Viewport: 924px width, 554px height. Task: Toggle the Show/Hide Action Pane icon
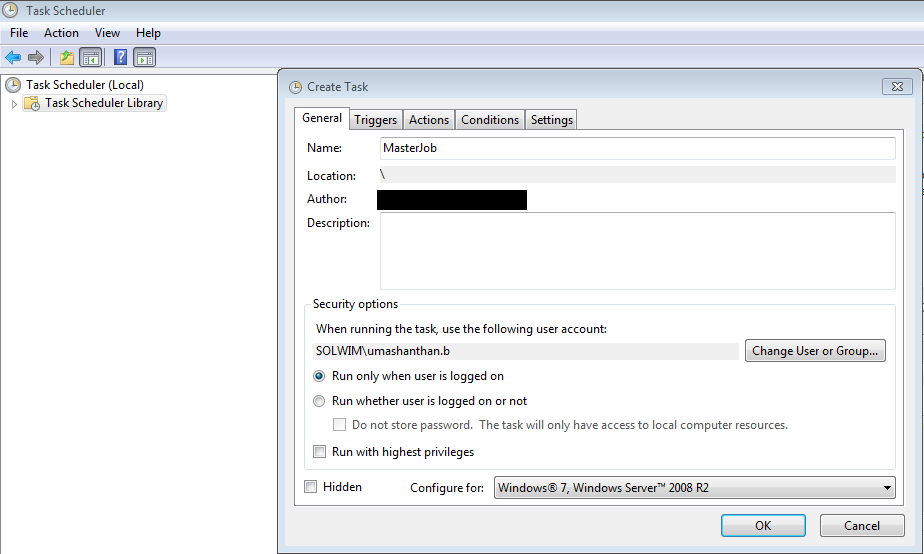click(144, 57)
